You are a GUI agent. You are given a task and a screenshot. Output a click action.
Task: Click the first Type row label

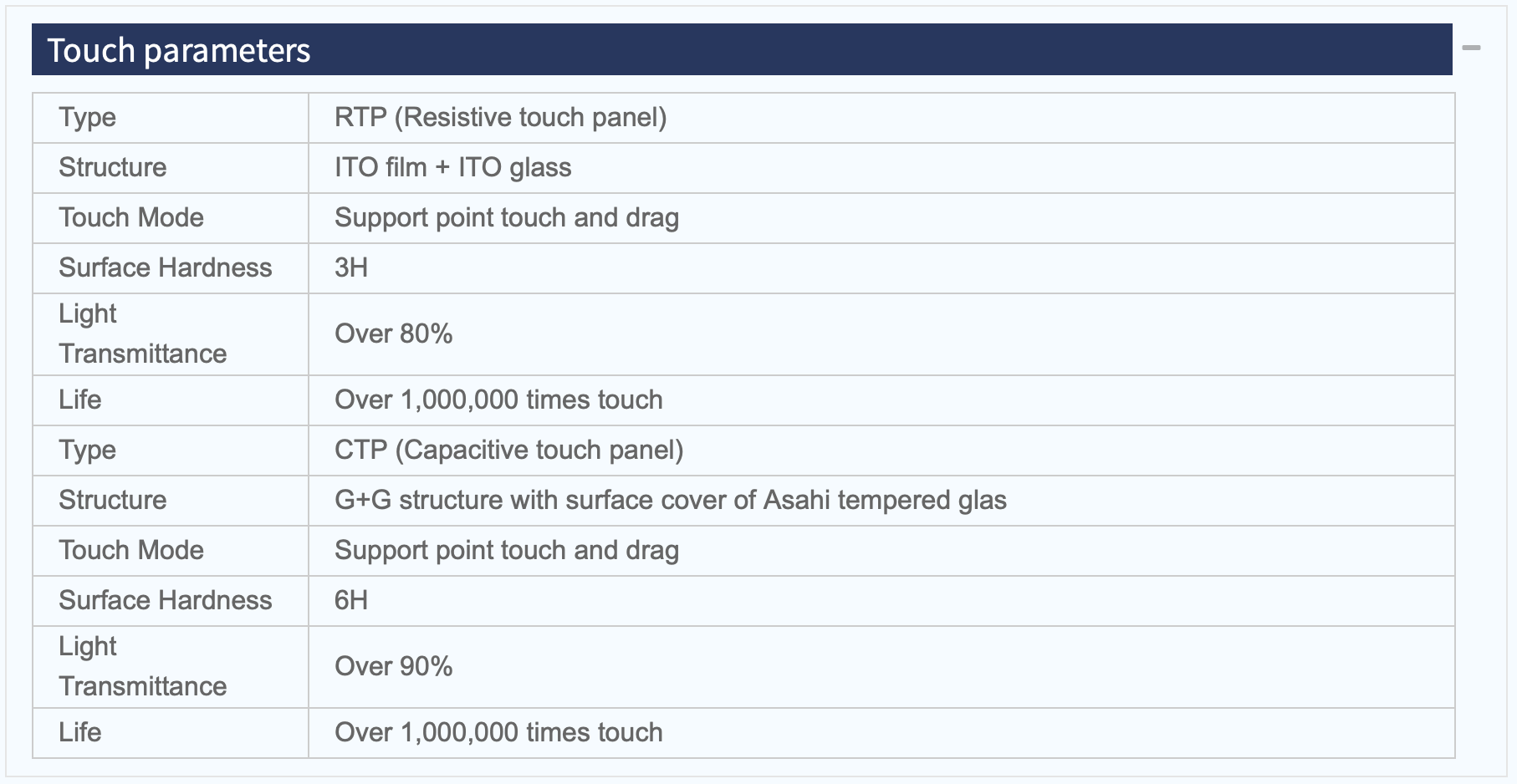coord(87,118)
